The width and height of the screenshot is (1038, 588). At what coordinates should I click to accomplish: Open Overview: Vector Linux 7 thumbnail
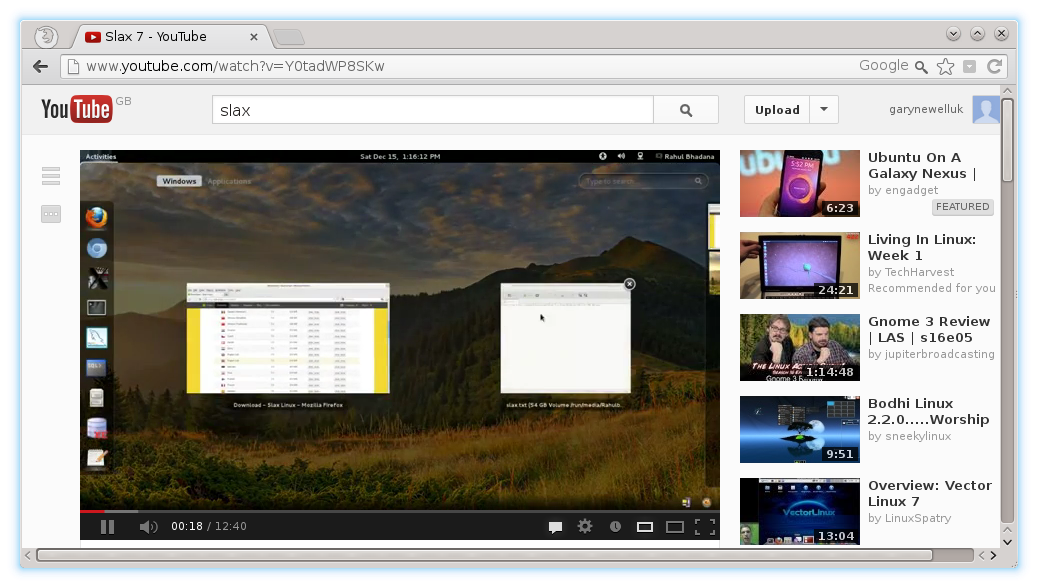click(800, 511)
